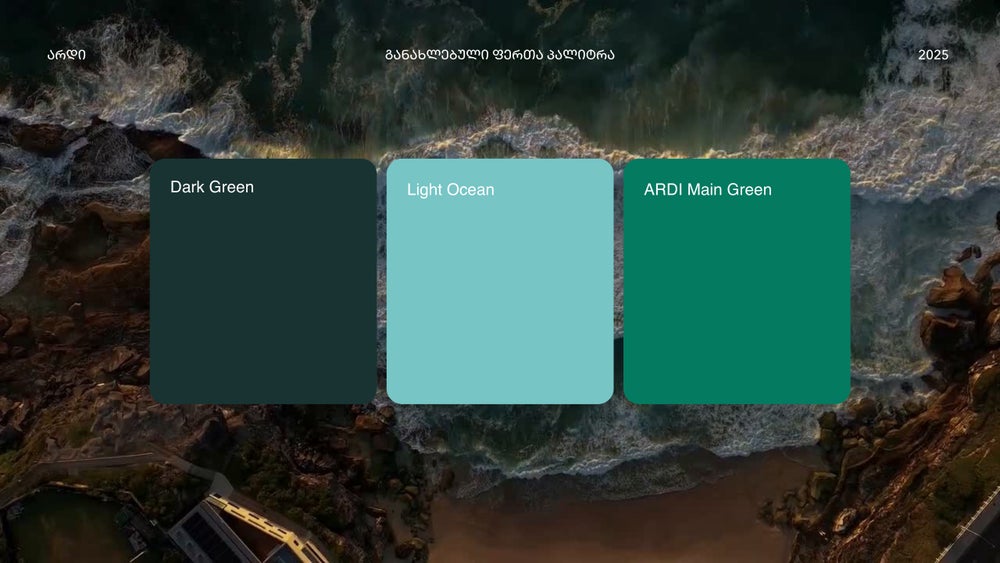1000x563 pixels.
Task: Select the ARDI Main Green color card
Action: coord(737,281)
